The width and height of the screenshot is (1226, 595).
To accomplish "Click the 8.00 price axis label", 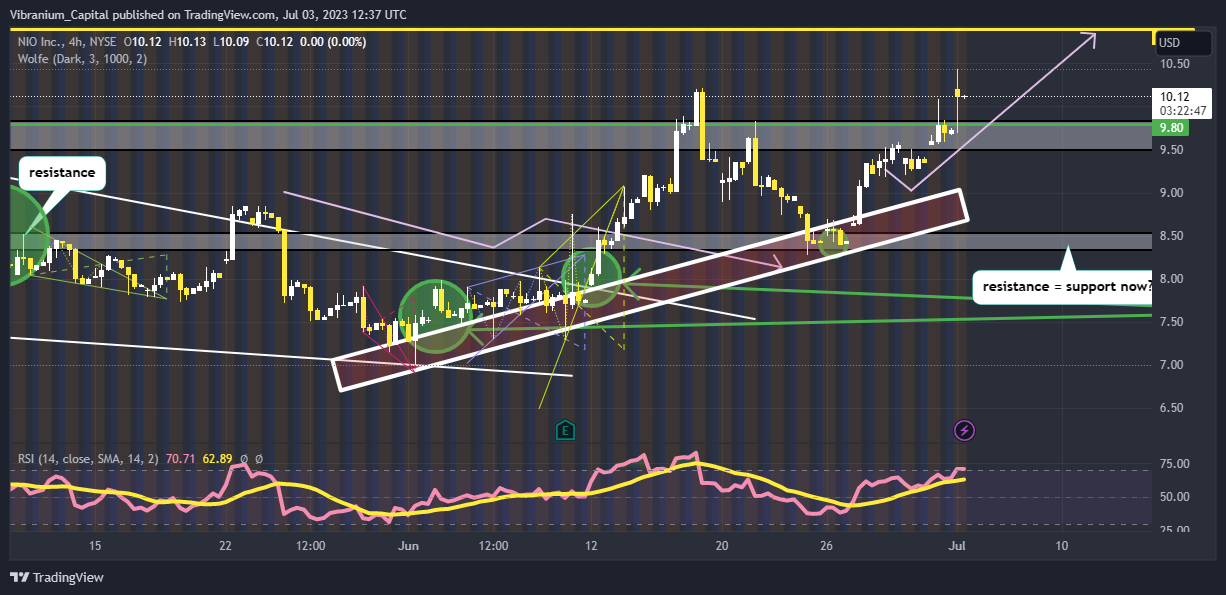I will 1174,279.
